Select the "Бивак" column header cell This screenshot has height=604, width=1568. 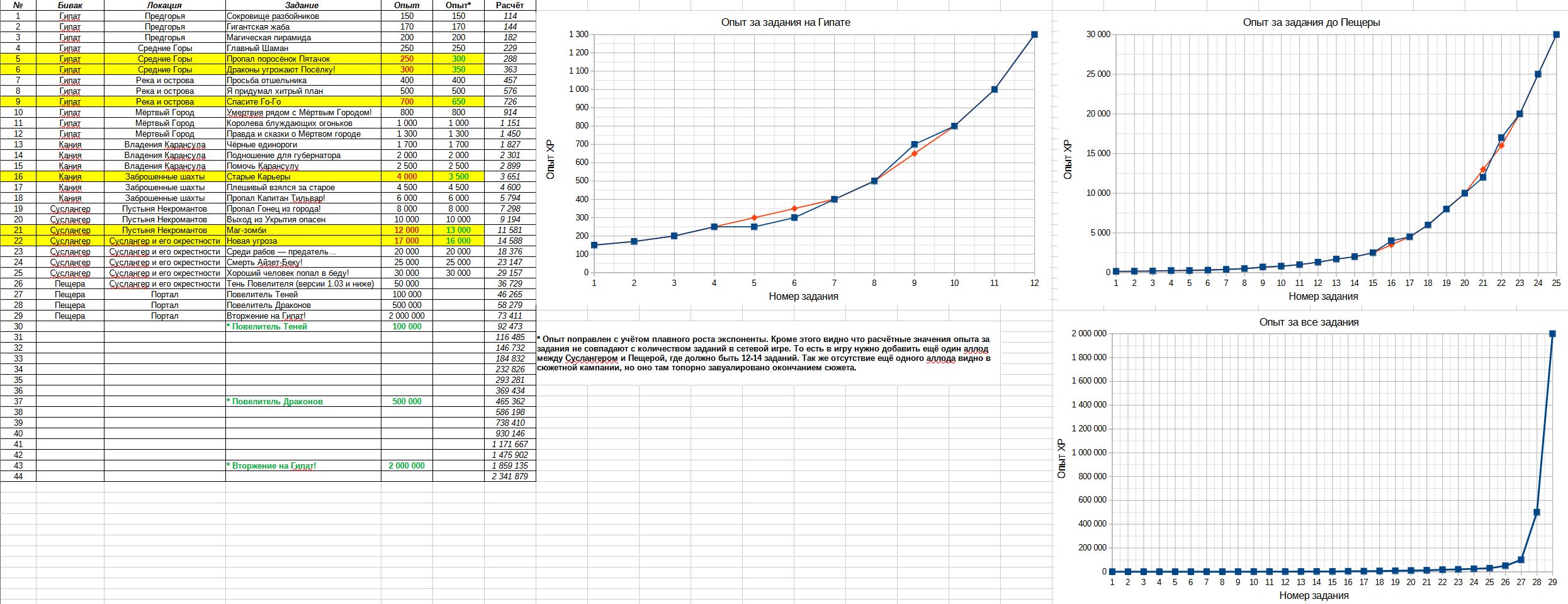70,5
